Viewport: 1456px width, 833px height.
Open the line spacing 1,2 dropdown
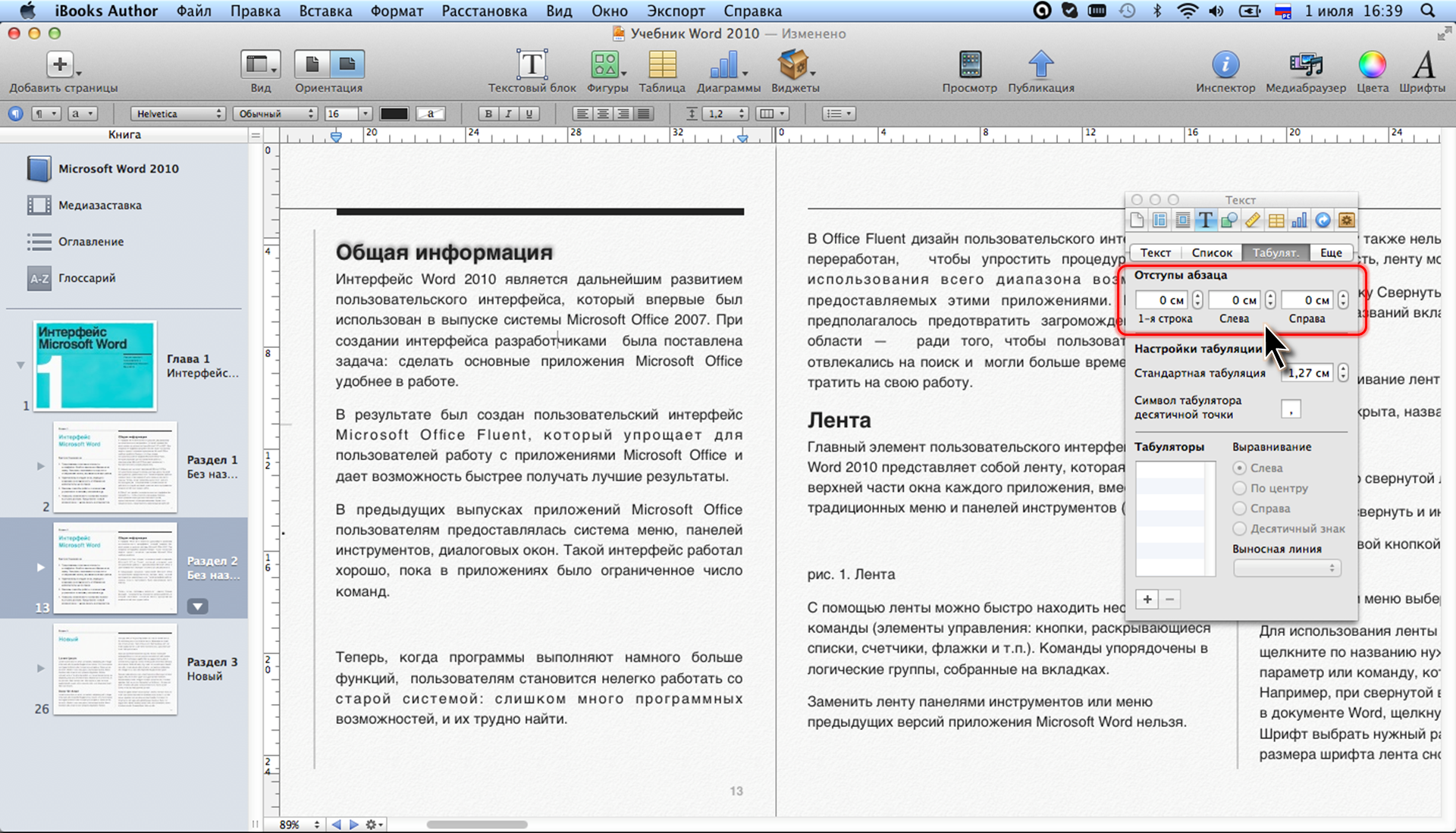(x=725, y=114)
